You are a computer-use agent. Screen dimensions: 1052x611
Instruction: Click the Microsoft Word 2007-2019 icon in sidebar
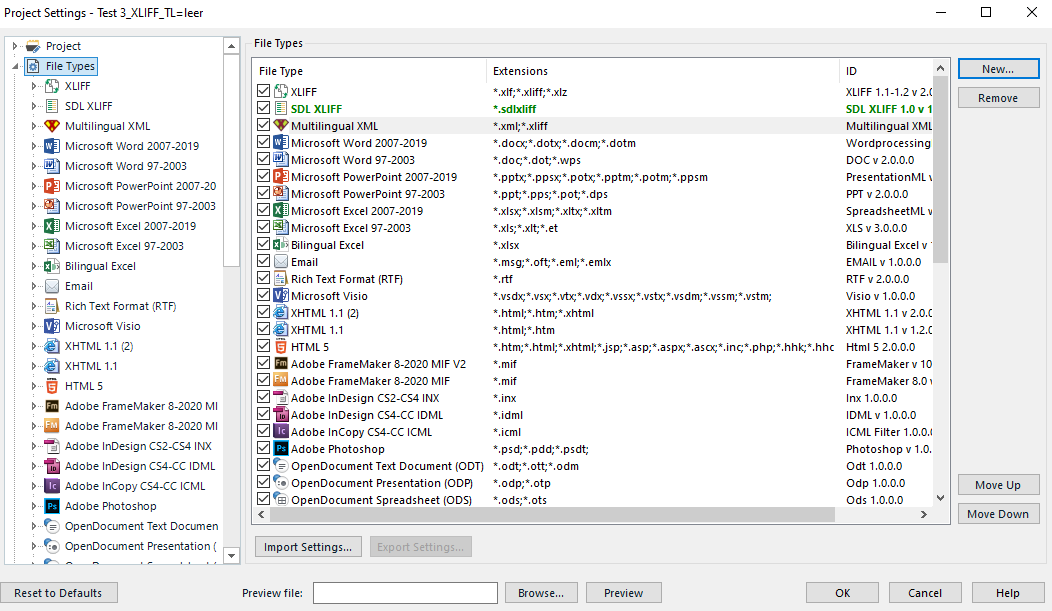click(x=52, y=145)
